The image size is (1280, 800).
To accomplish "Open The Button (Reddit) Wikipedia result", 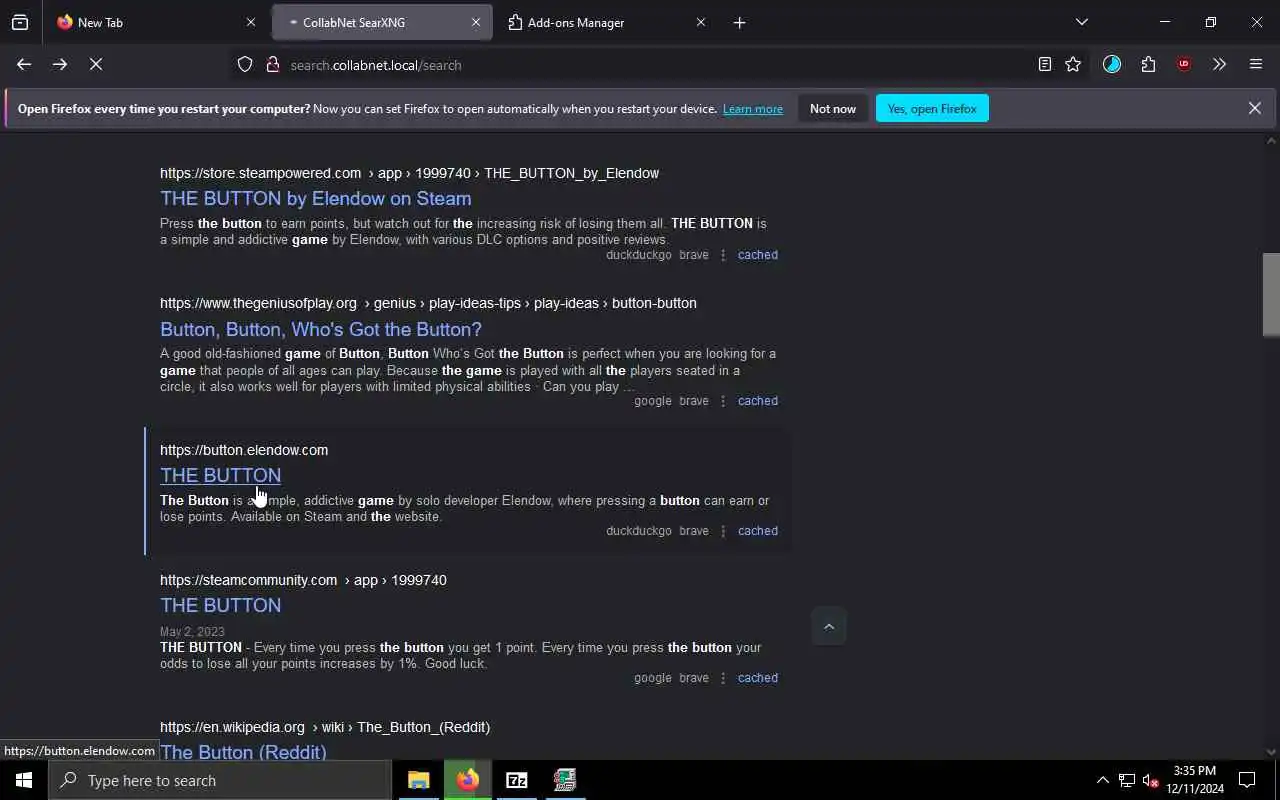I will pyautogui.click(x=243, y=751).
